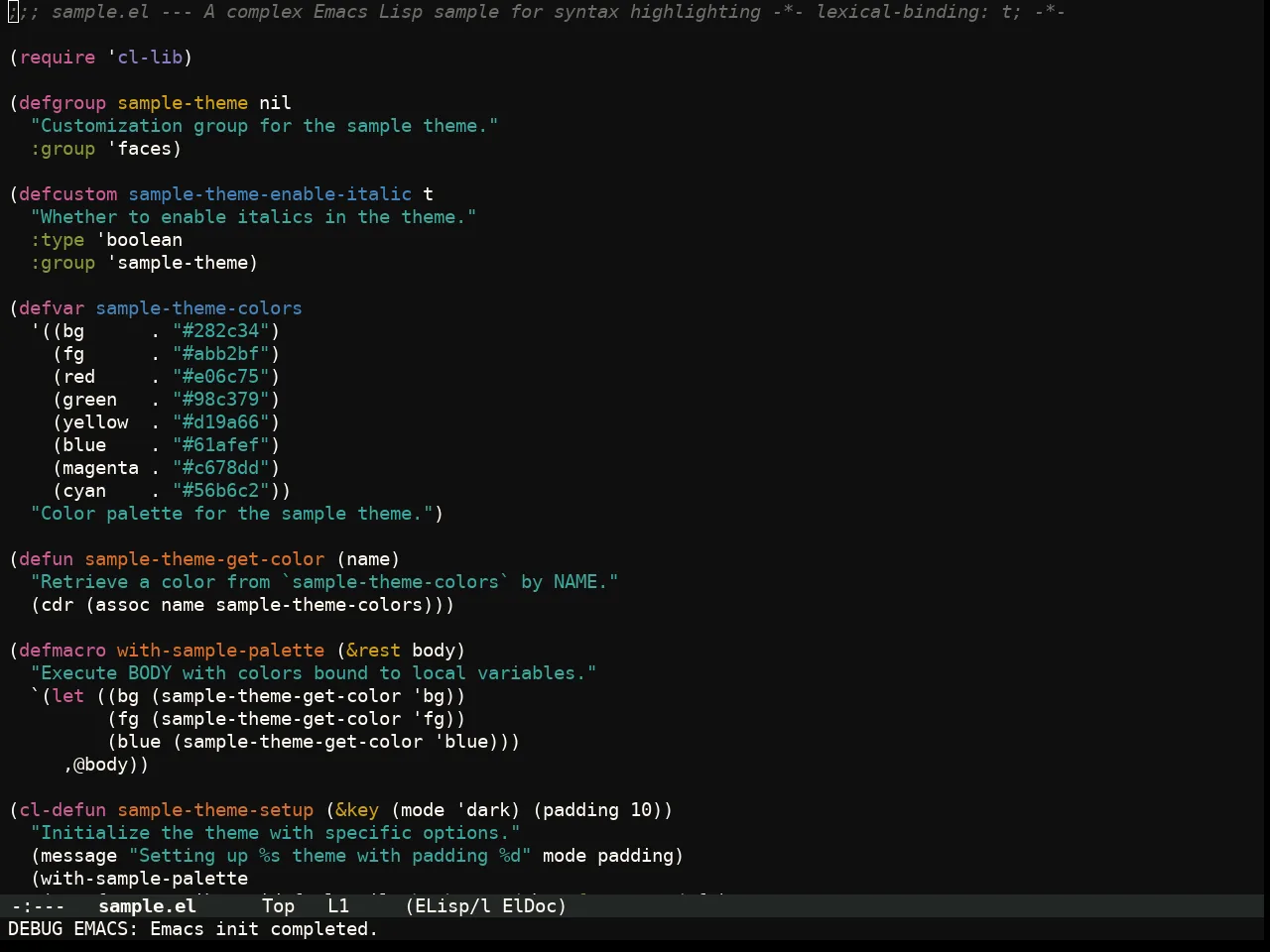This screenshot has width=1270, height=952.
Task: Click the (name) argument list
Action: click(368, 559)
